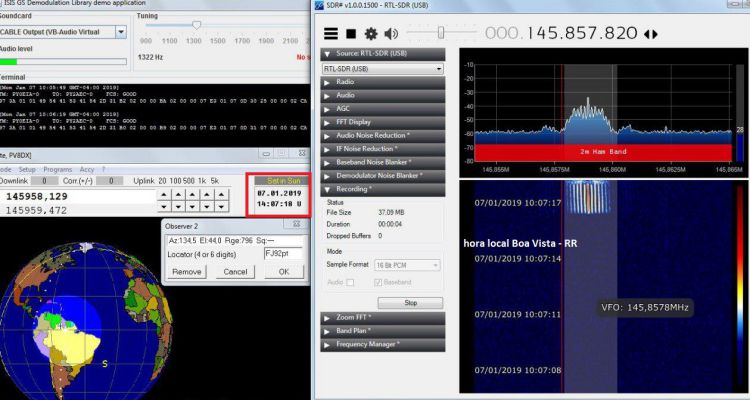Open SDR# configuration via the gear icon
This screenshot has height=400, width=750.
(x=371, y=33)
